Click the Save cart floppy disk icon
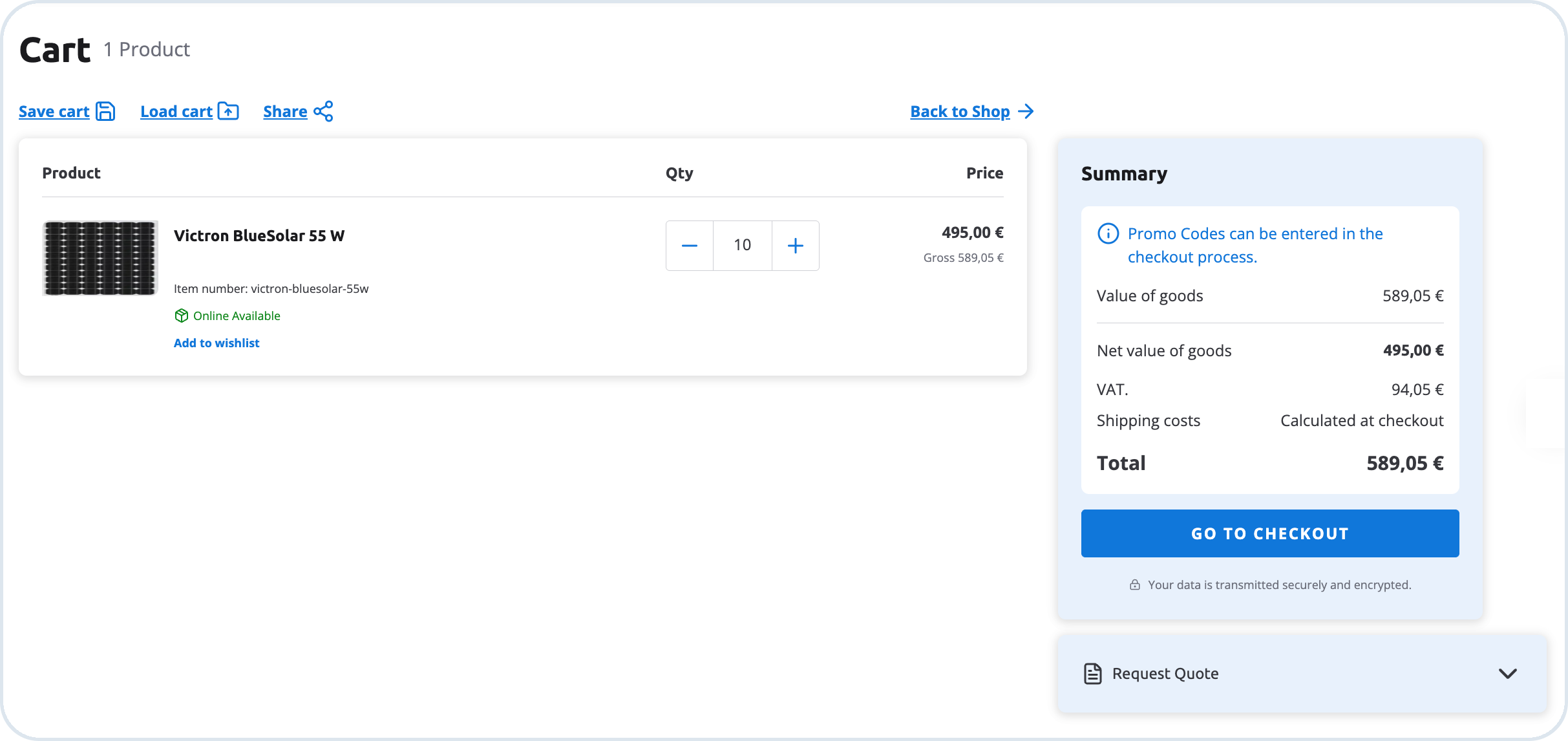 click(x=105, y=111)
